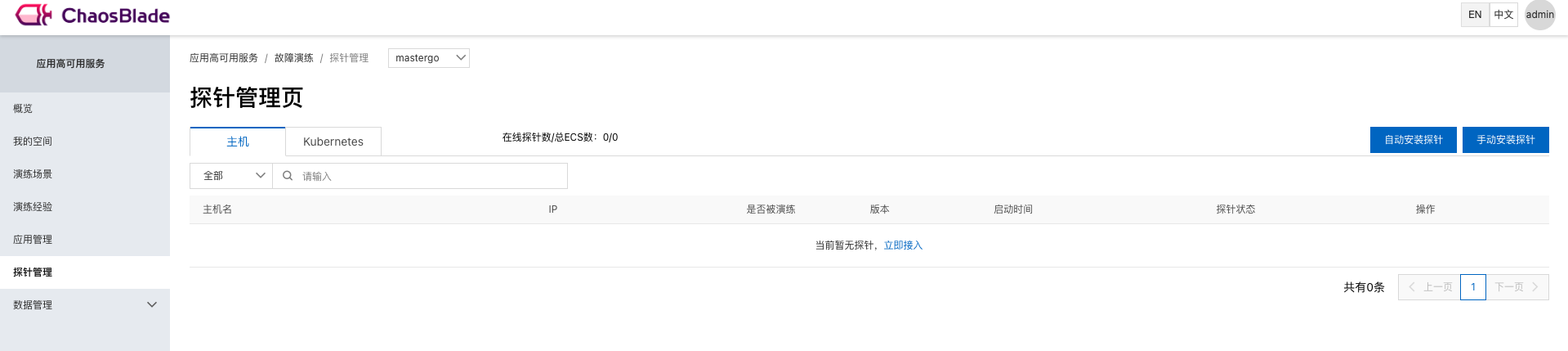The image size is (1568, 351).
Task: Follow the 立即接入 link
Action: coord(903,245)
